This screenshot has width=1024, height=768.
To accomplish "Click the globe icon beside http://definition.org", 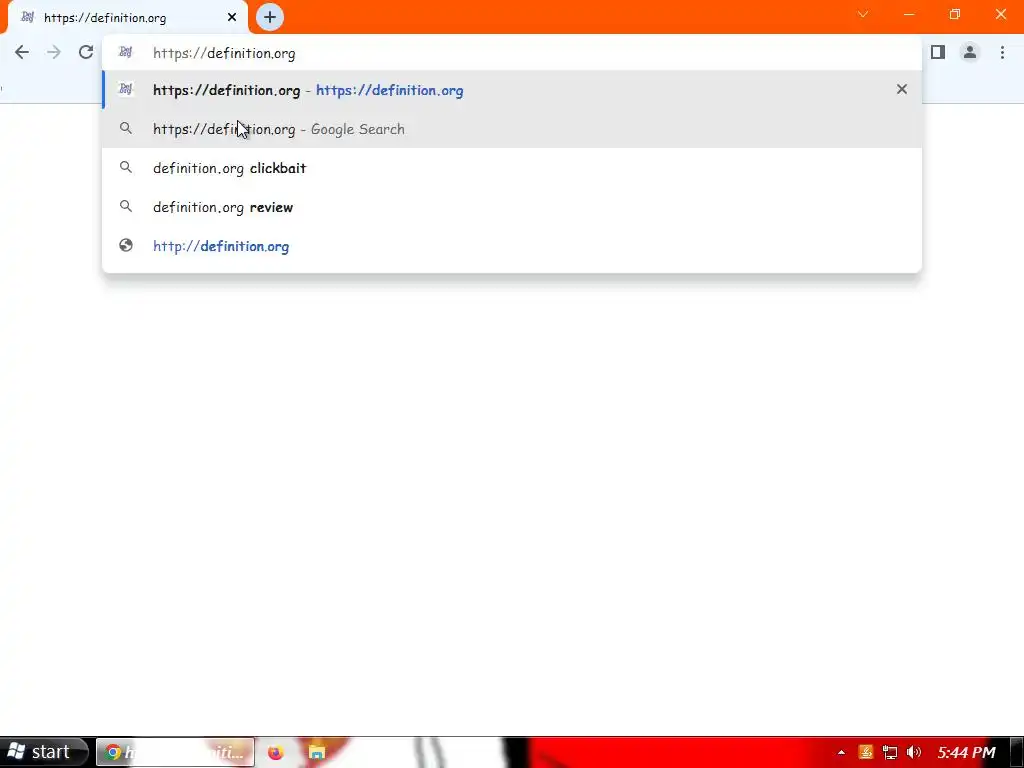I will [x=126, y=246].
